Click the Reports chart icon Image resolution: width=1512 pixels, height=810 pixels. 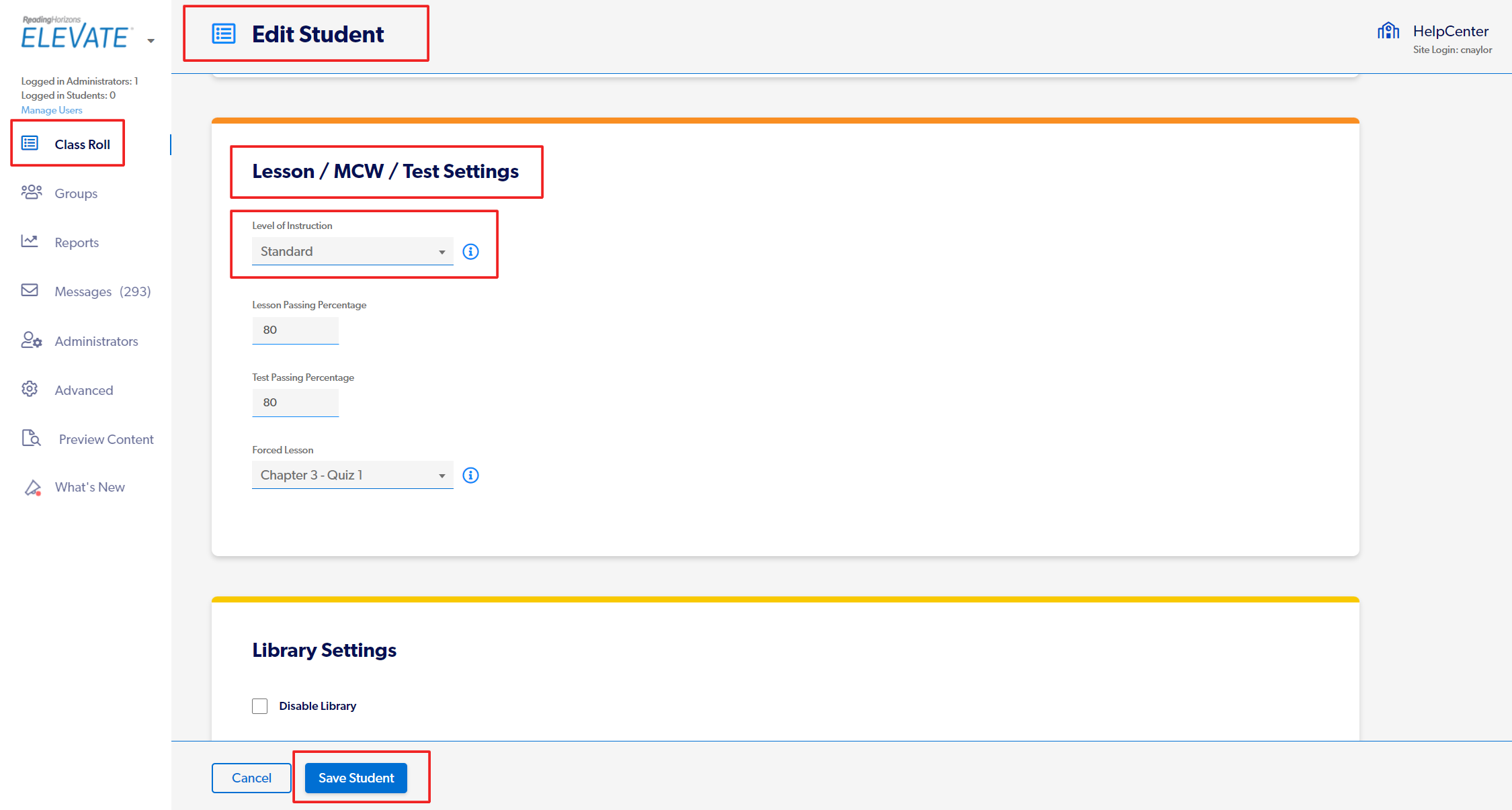(x=30, y=241)
